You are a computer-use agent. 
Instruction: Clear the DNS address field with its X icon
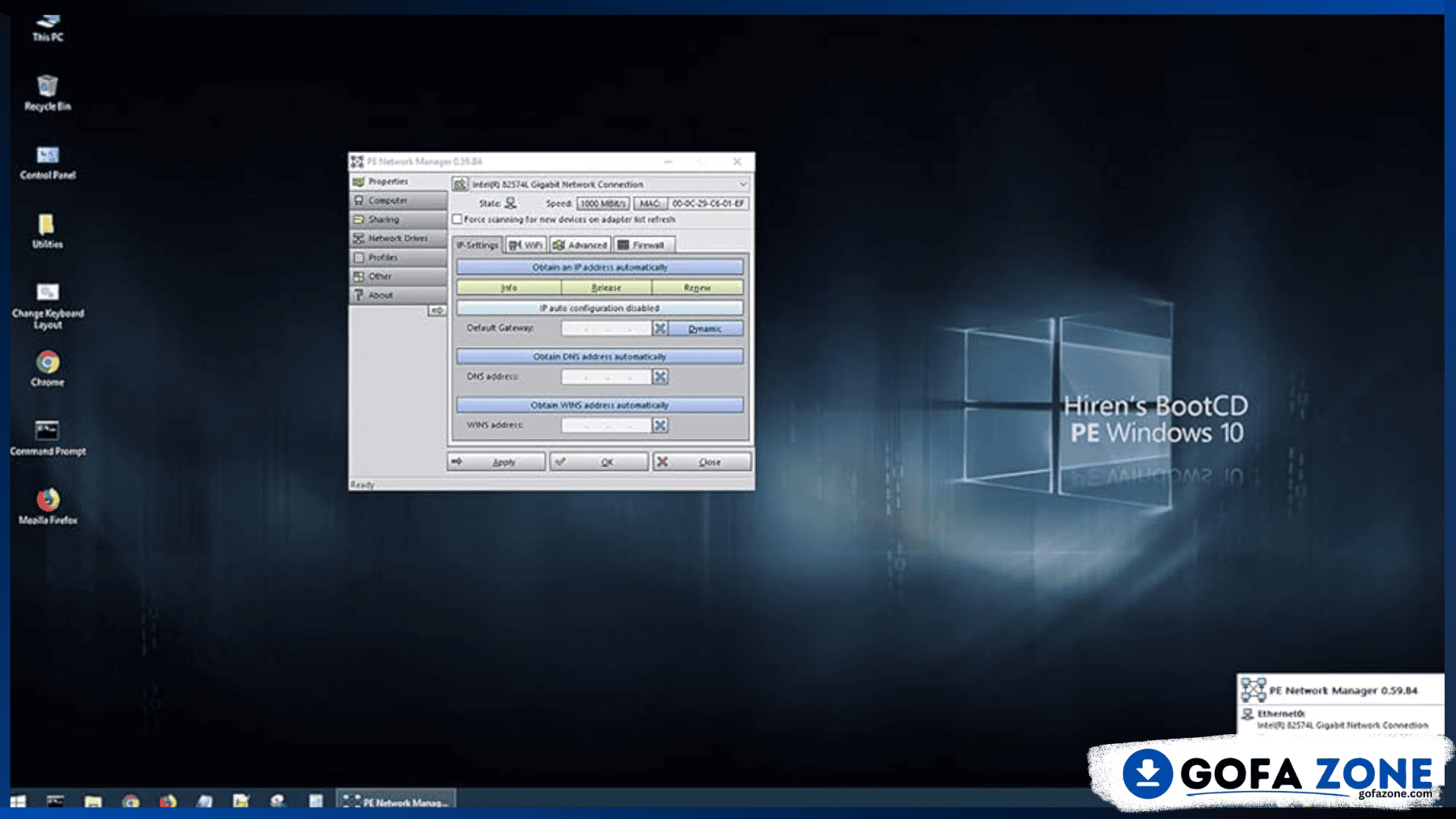click(660, 377)
